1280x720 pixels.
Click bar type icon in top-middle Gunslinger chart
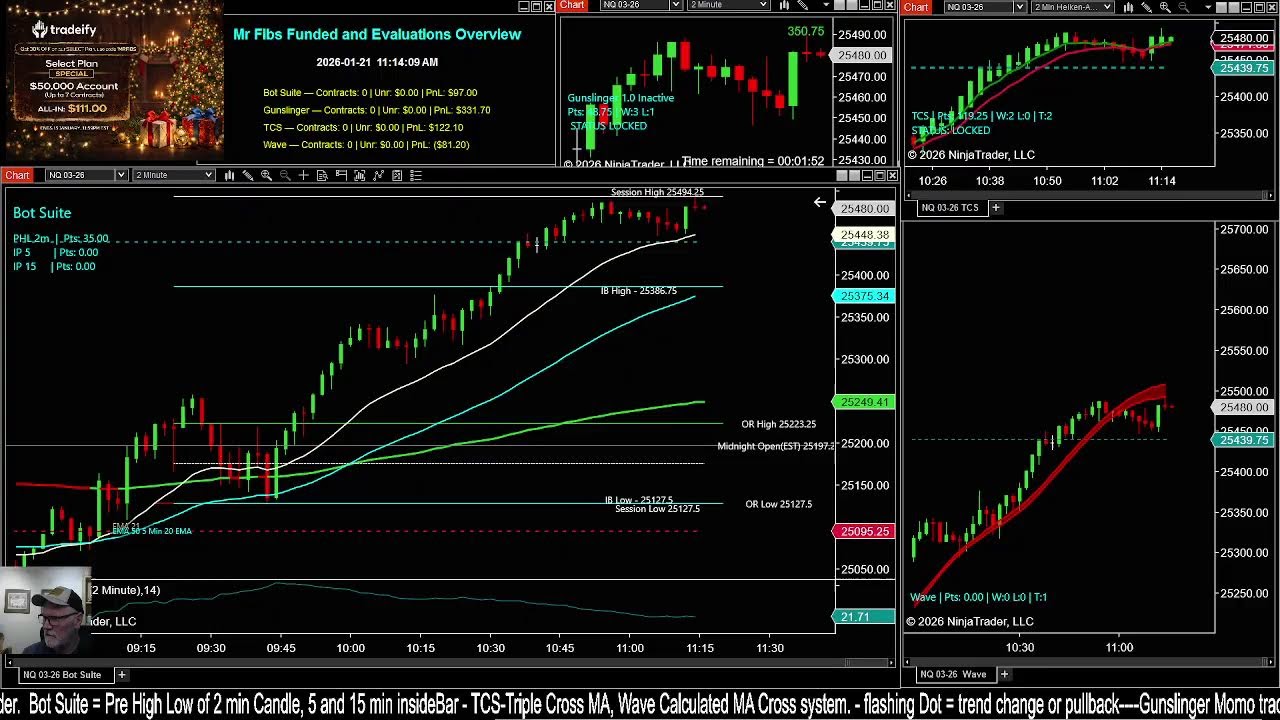point(785,6)
